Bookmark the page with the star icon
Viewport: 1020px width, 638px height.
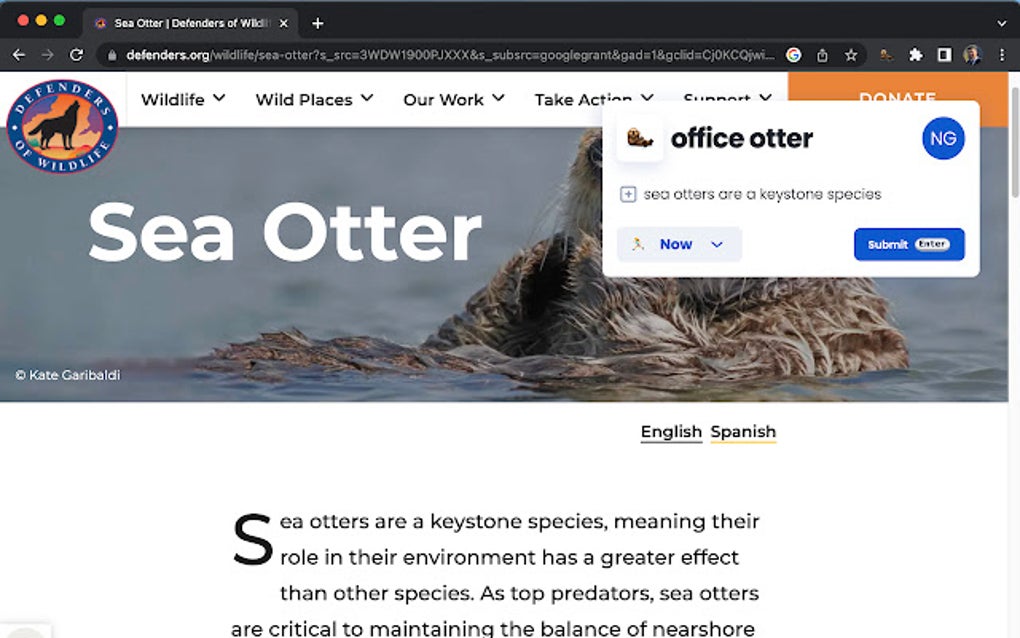852,56
